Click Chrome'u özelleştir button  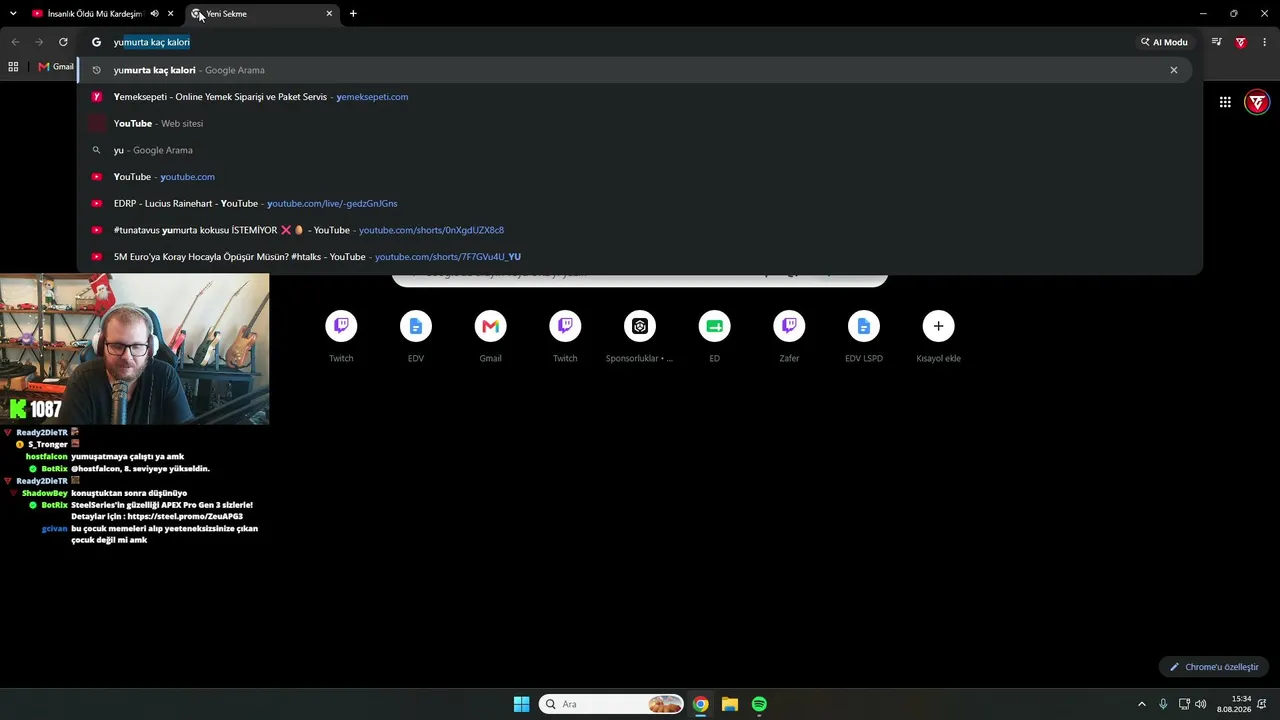coord(1214,667)
